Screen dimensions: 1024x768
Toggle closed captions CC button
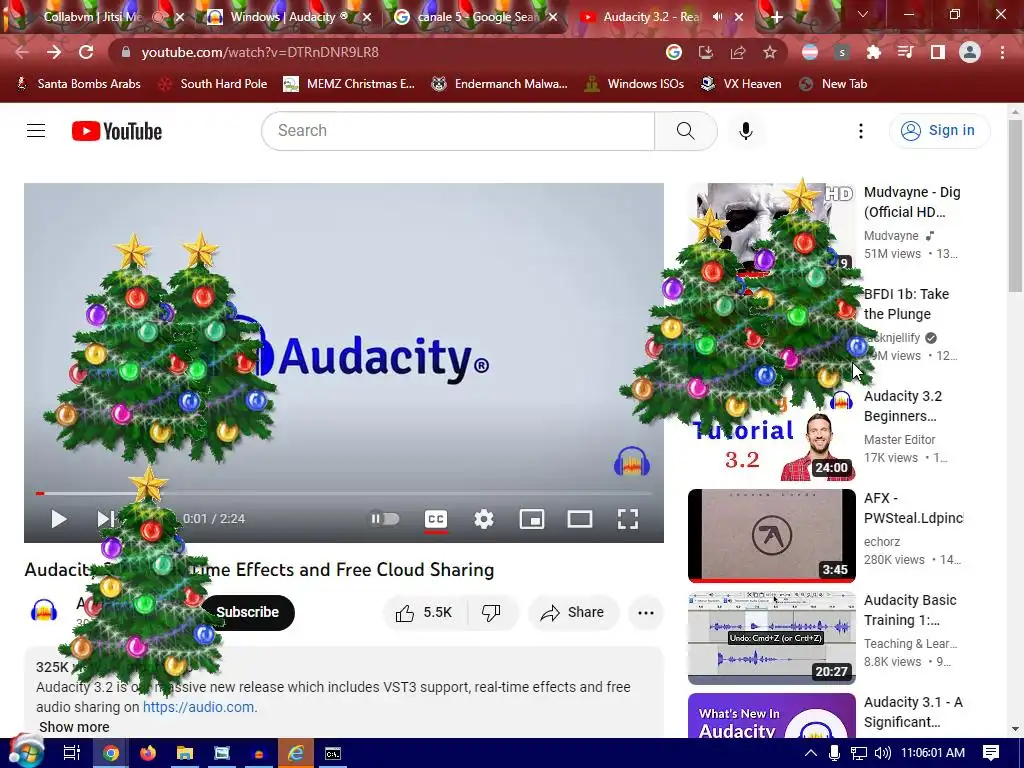(436, 519)
